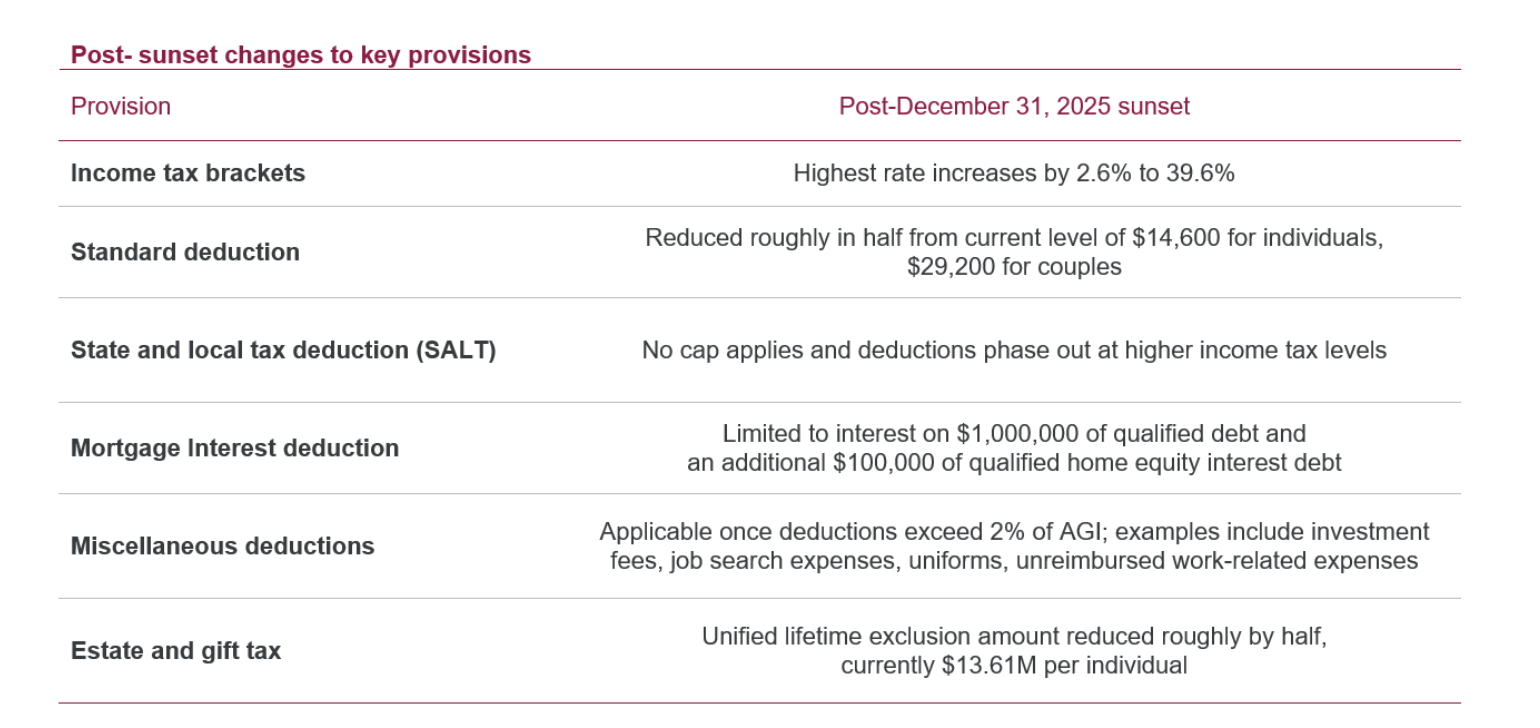This screenshot has height=728, width=1540.
Task: Select the "Mortgage Interest deduction" row label
Action: pyautogui.click(x=235, y=448)
